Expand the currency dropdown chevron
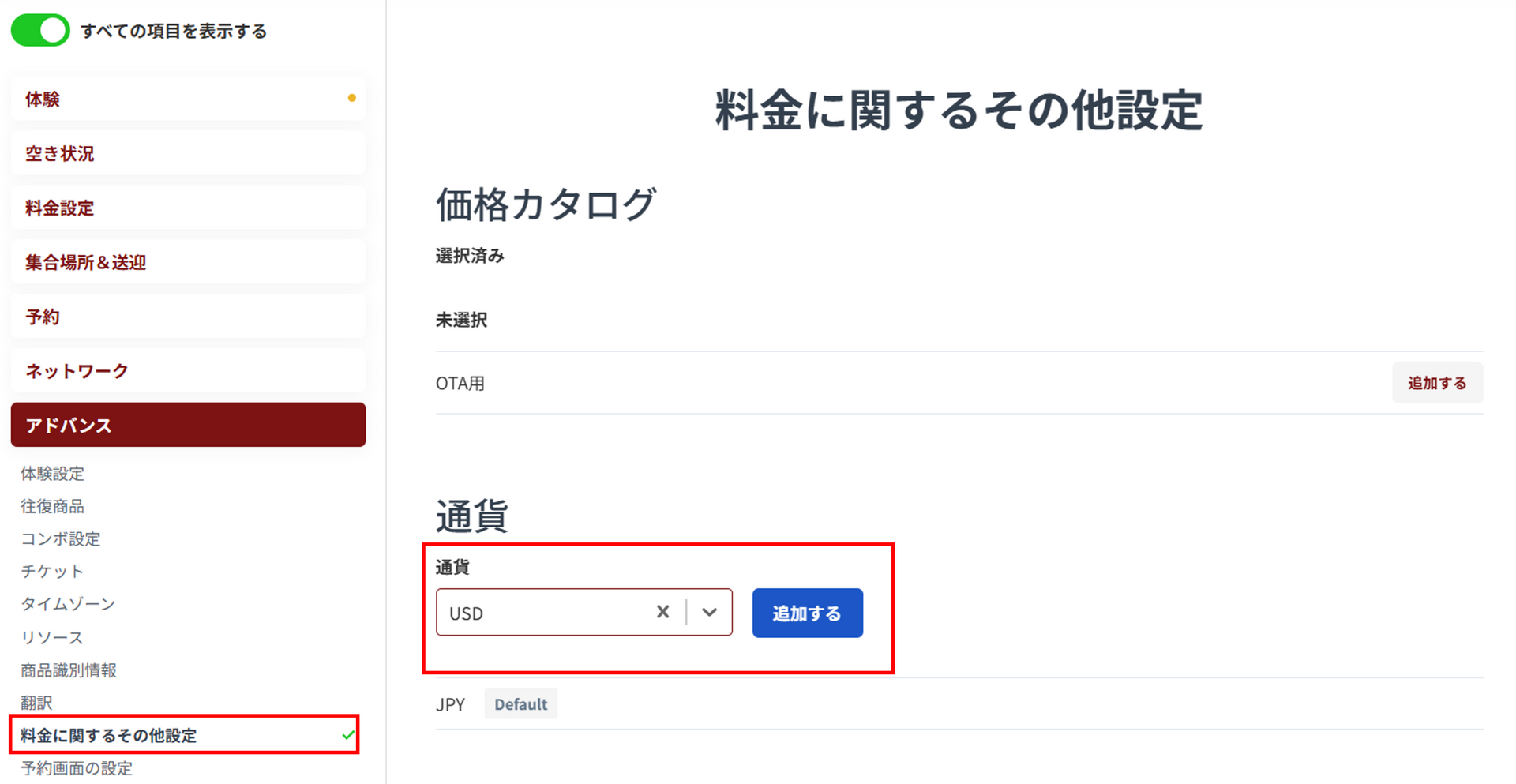This screenshot has height=784, width=1516. [709, 612]
